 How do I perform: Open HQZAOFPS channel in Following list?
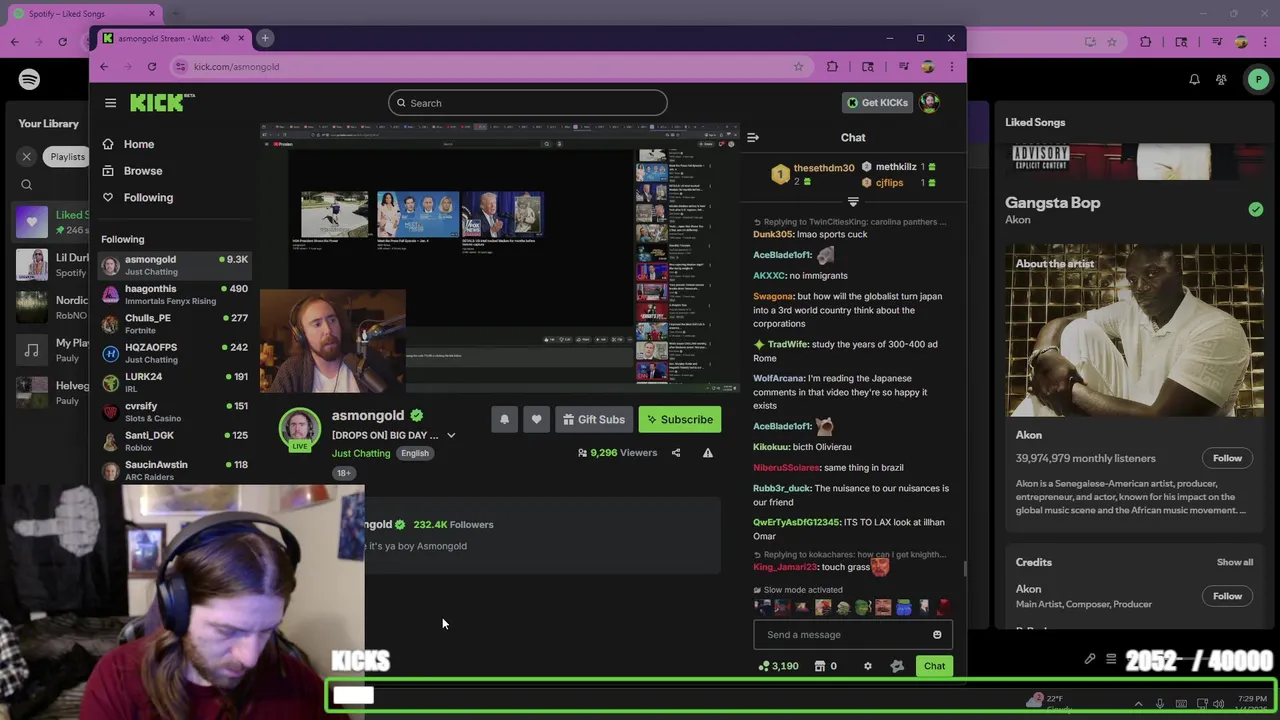click(x=174, y=353)
